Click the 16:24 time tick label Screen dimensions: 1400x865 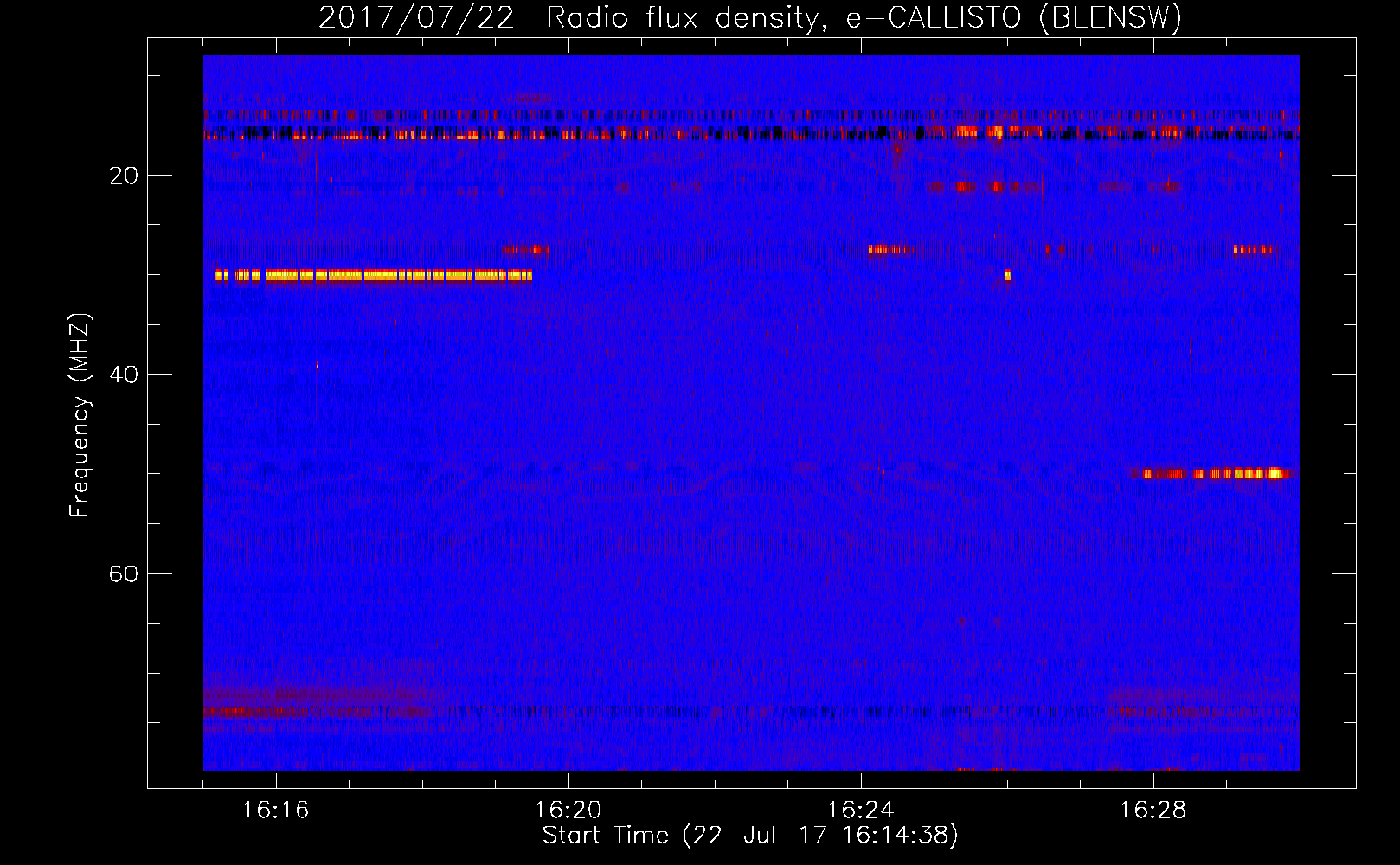point(860,811)
